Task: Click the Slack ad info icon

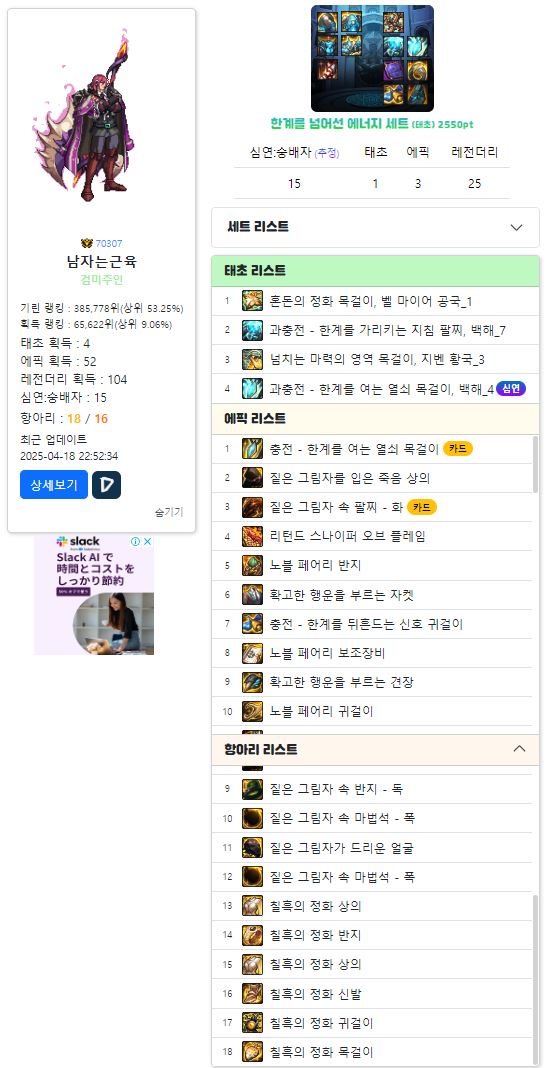Action: pos(135,541)
